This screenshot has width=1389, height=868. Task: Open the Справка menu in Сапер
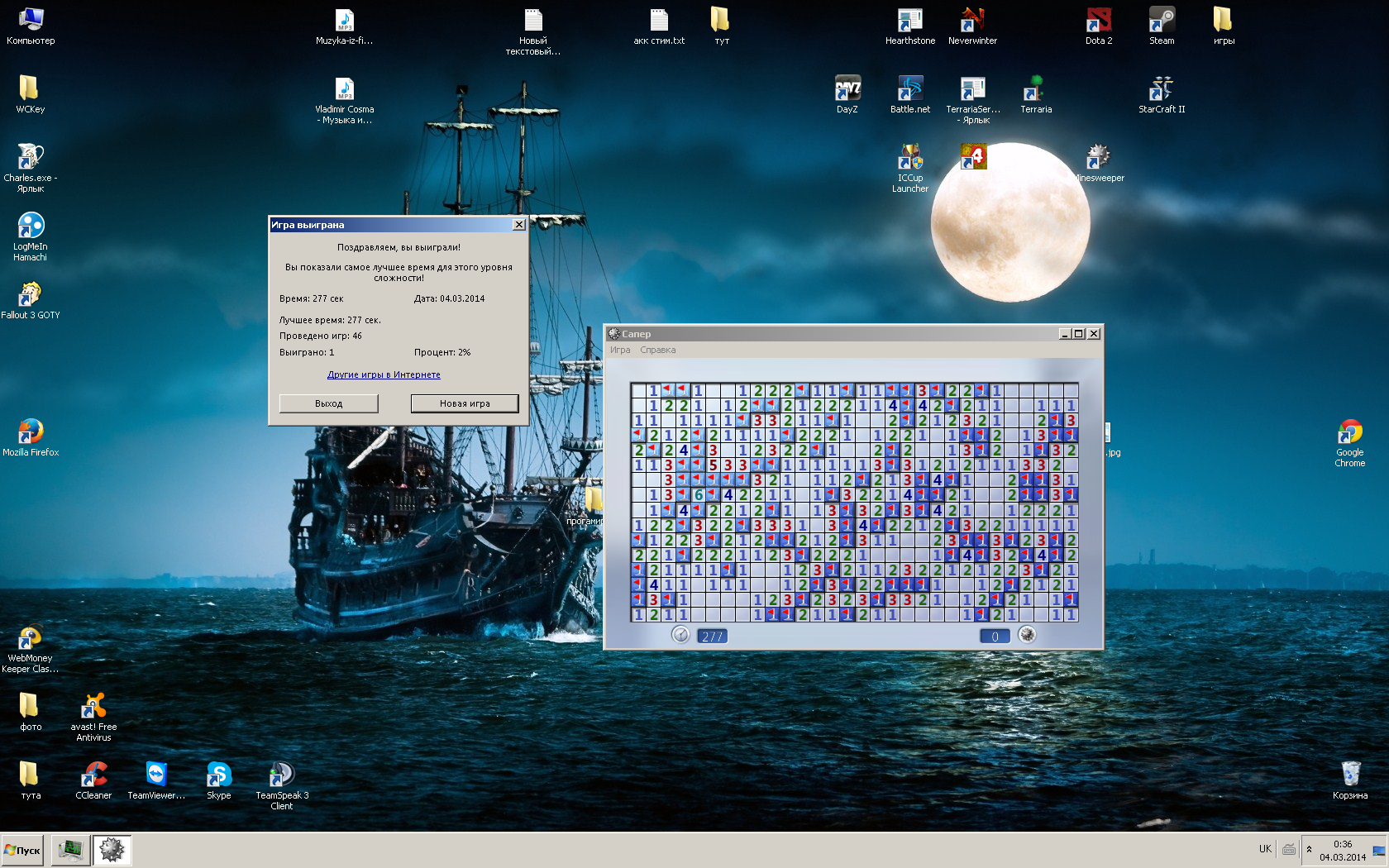(657, 350)
